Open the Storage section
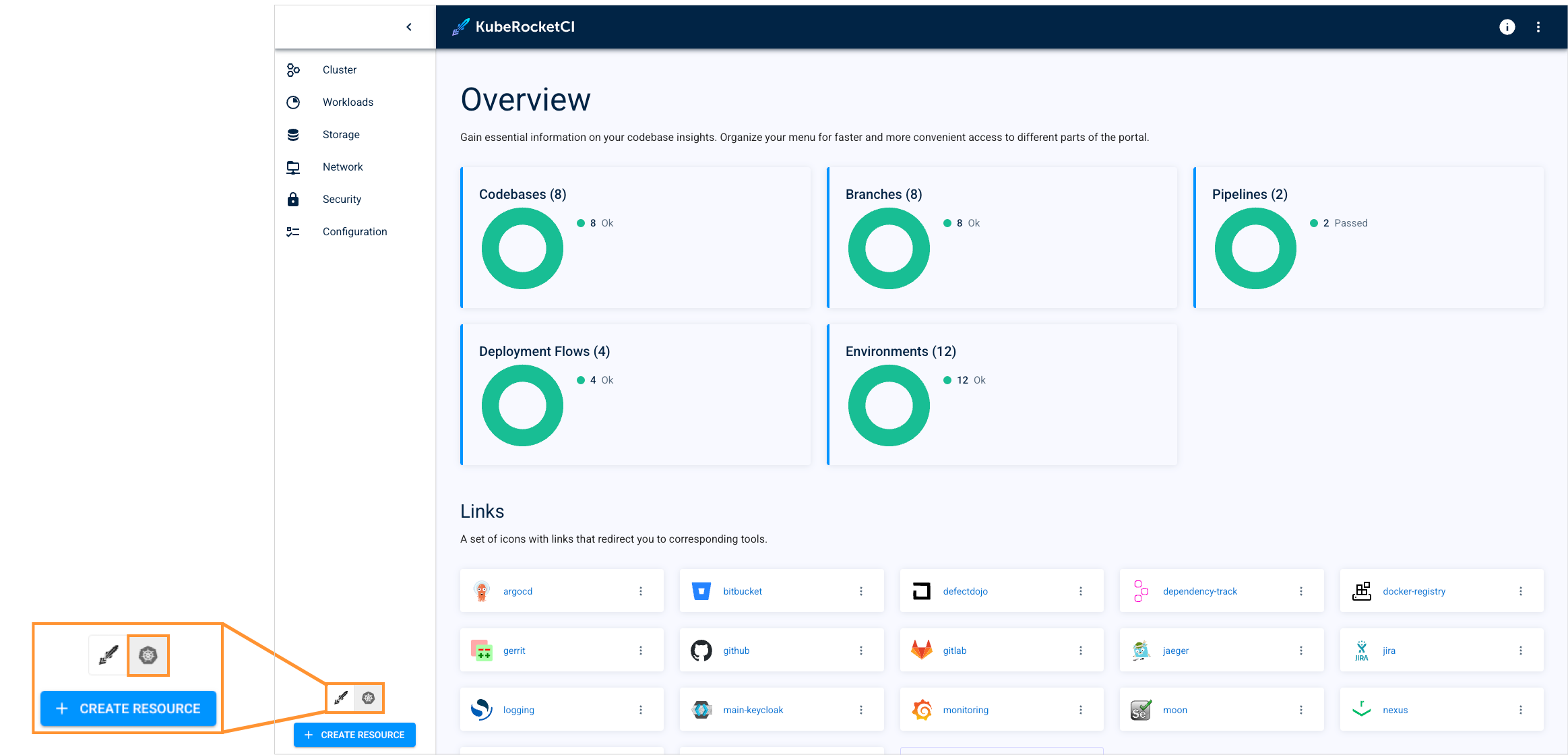Screen dimensions: 1568x755 tap(340, 134)
